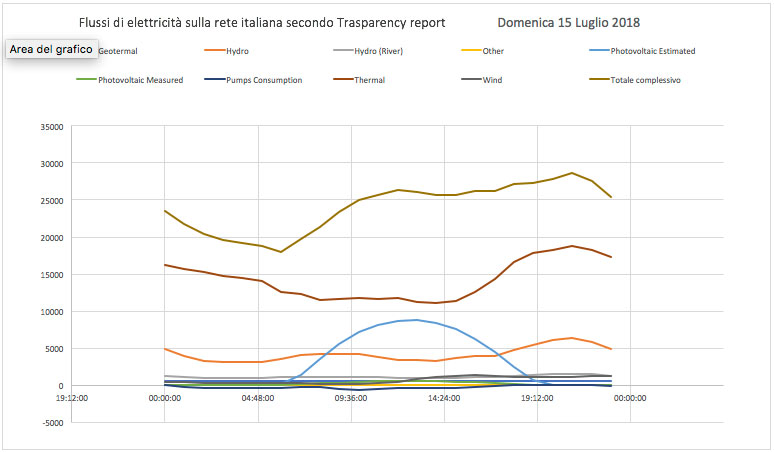This screenshot has width=774, height=452.
Task: Select the chart title about Flussi di elettricità
Action: pos(262,22)
